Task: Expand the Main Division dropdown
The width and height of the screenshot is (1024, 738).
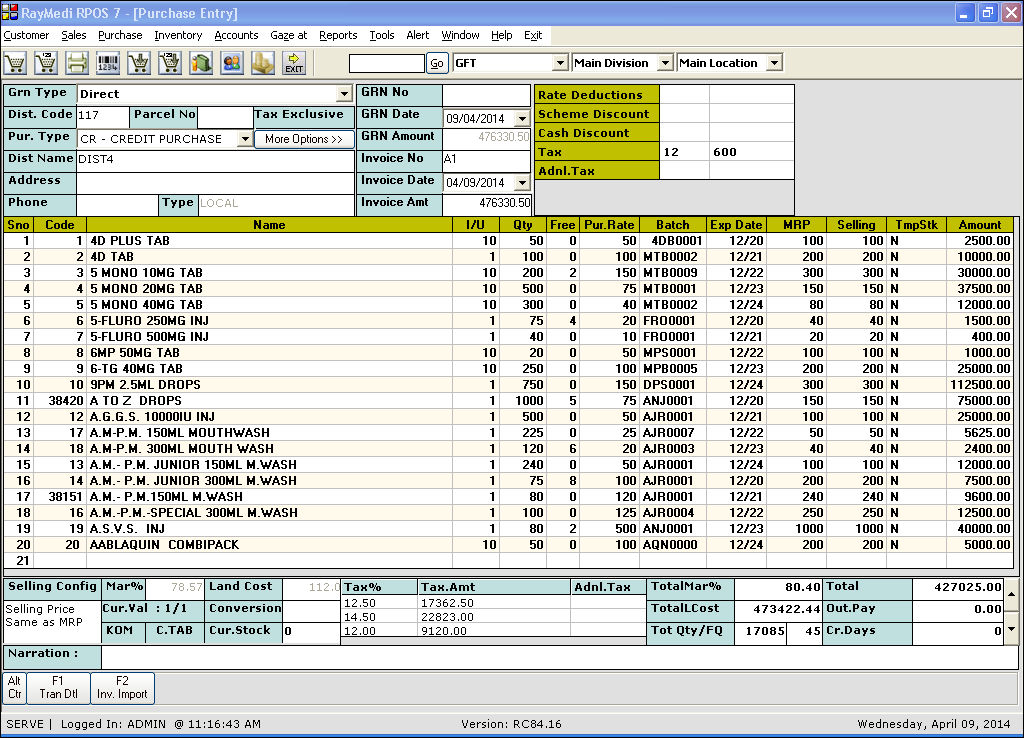Action: click(x=665, y=63)
